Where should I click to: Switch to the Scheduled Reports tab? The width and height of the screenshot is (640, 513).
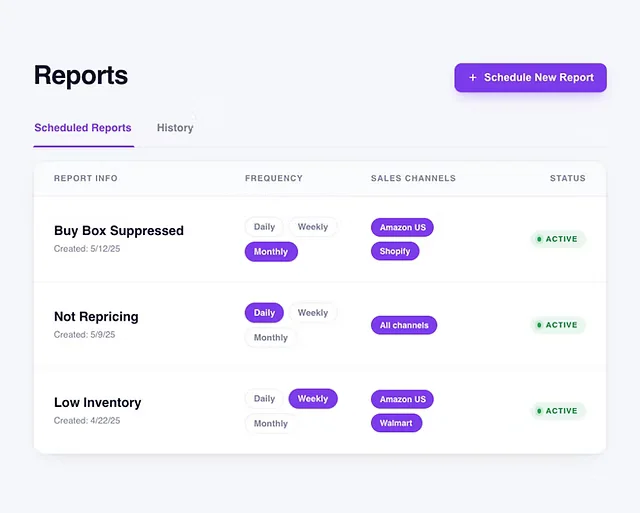point(83,128)
